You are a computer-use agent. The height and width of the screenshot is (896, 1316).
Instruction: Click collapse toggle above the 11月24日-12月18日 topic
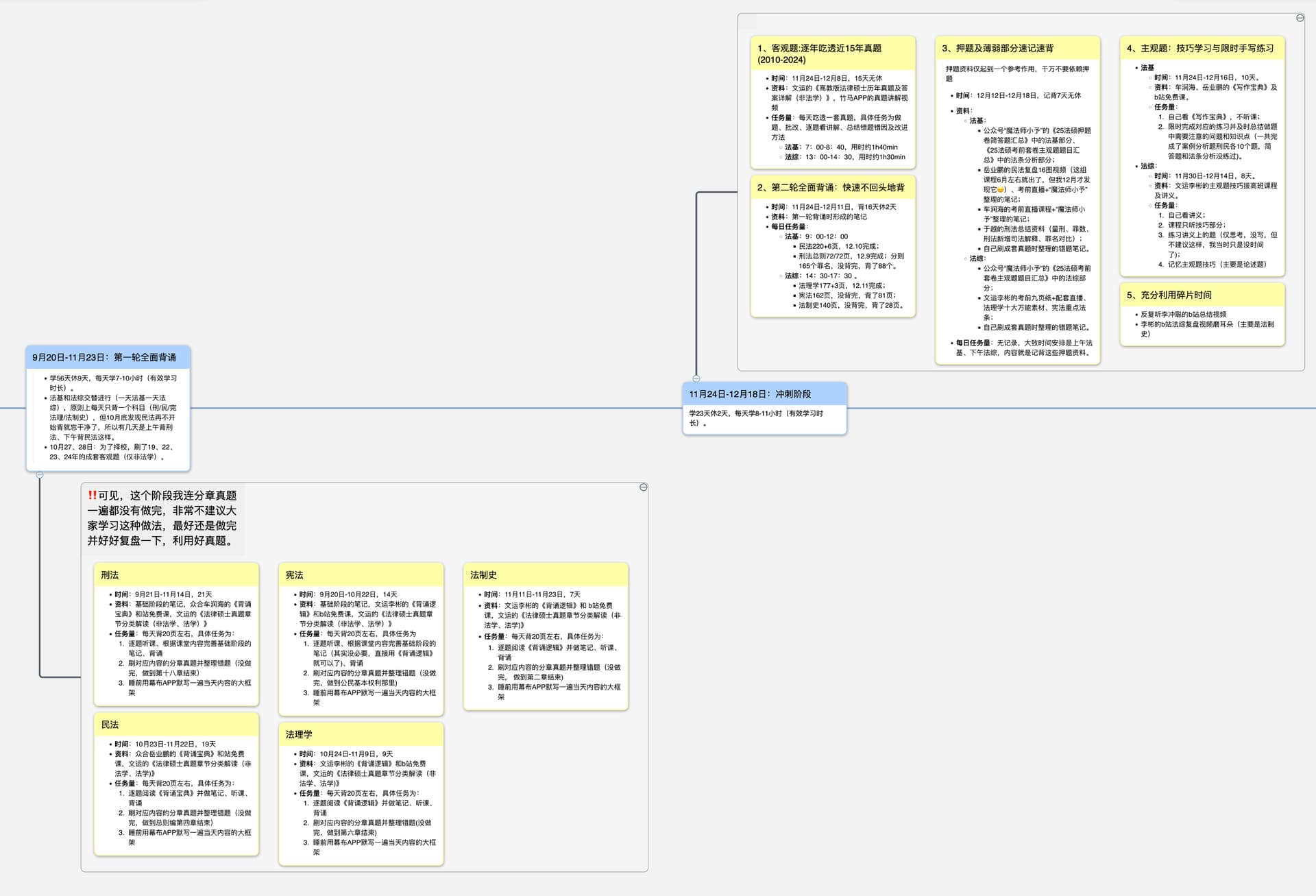(x=696, y=378)
